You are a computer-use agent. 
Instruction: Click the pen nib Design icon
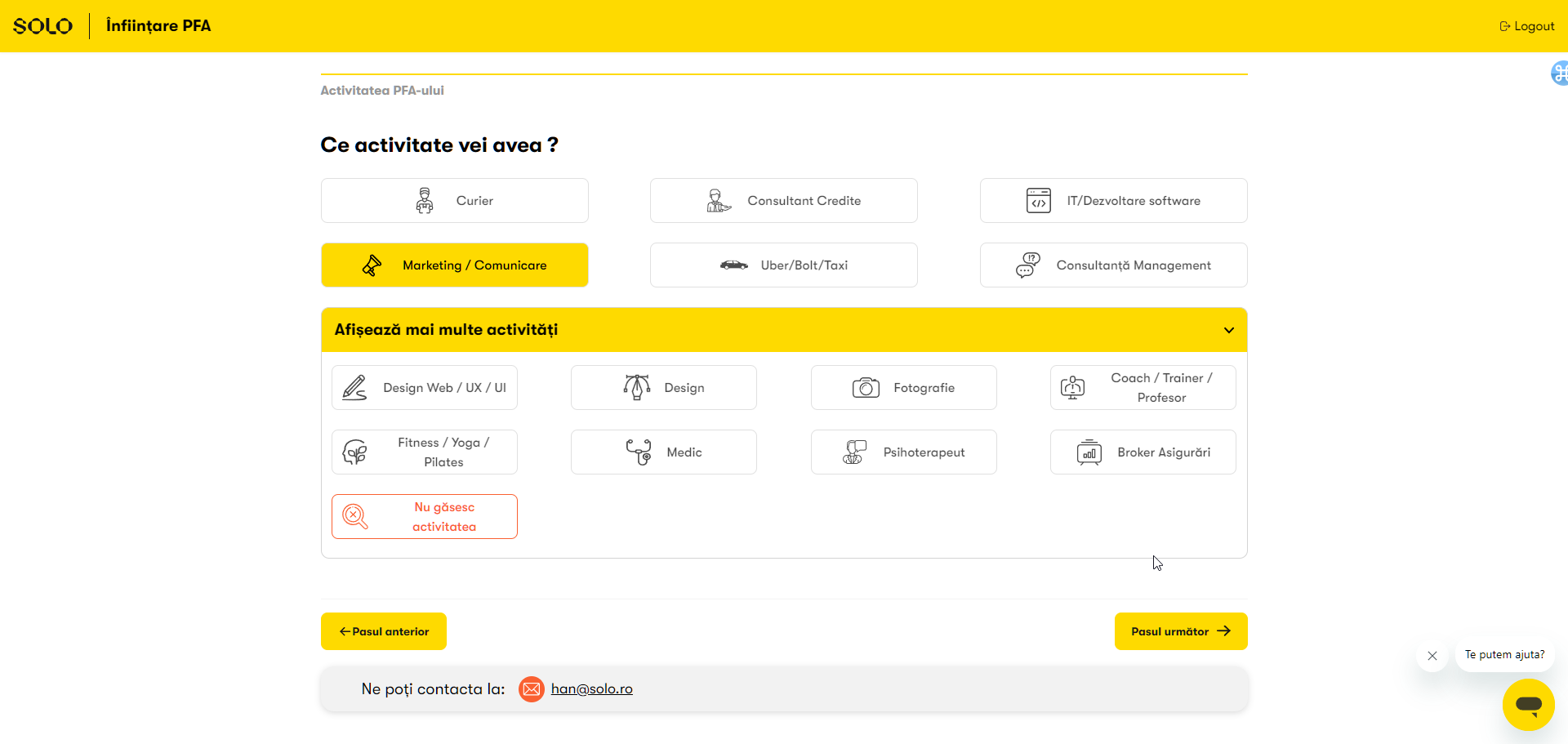pyautogui.click(x=637, y=388)
